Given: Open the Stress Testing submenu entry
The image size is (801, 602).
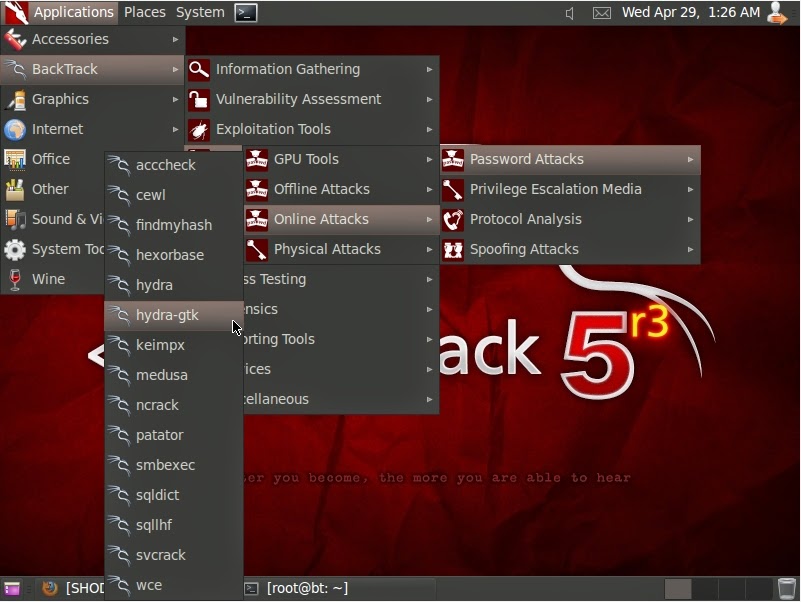Looking at the screenshot, I should tap(341, 280).
